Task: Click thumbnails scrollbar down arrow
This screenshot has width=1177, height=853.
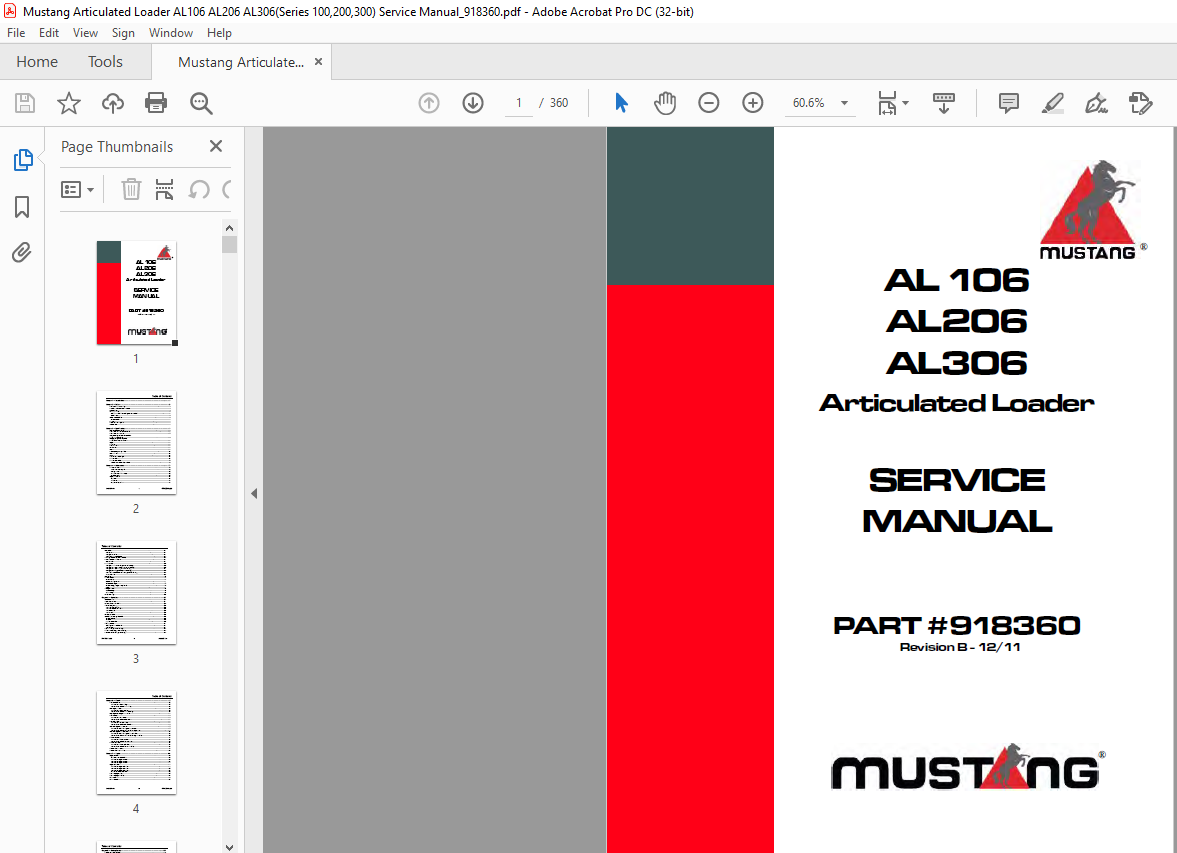Action: click(x=230, y=846)
